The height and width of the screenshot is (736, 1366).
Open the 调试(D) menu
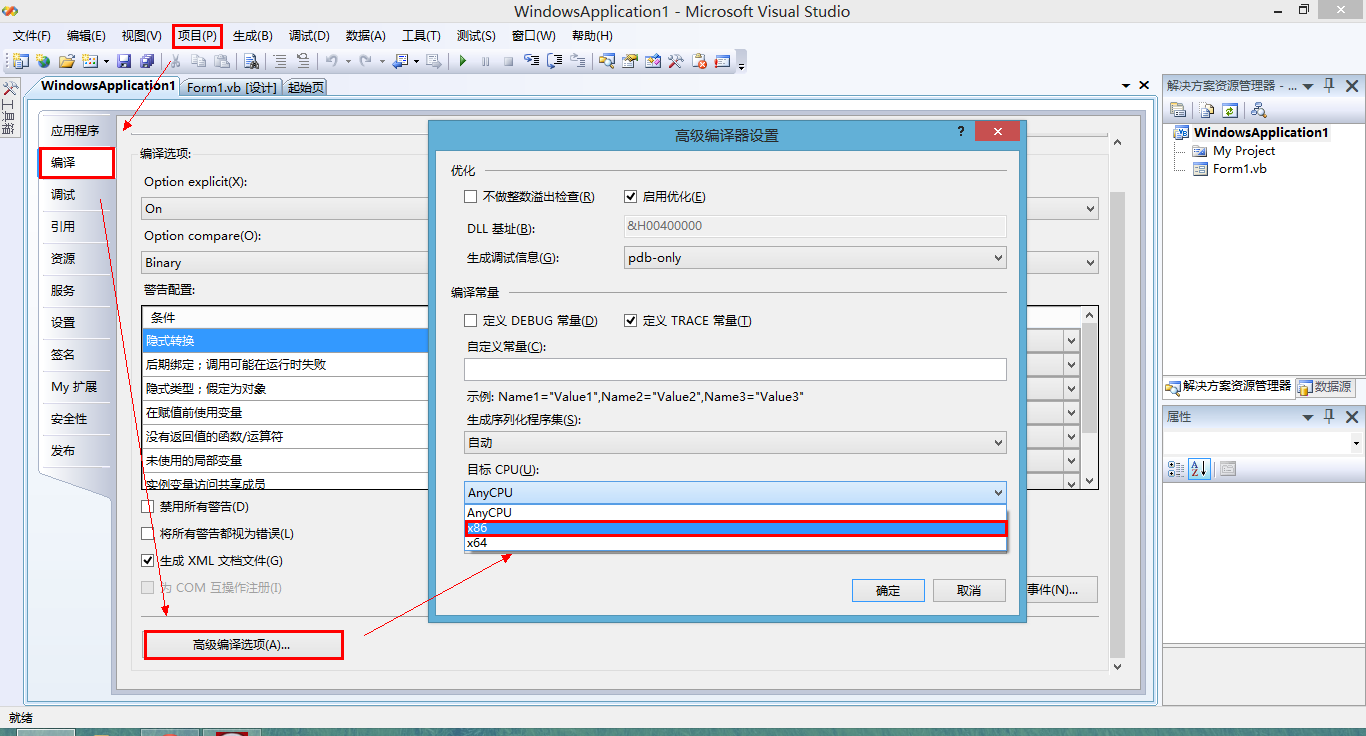(309, 35)
